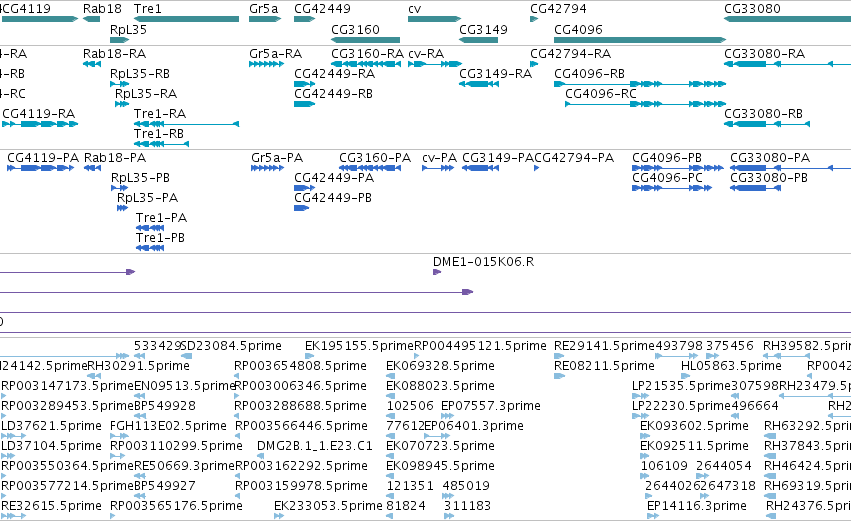Click the Rab18-PA protein label
The width and height of the screenshot is (851, 521).
point(115,158)
